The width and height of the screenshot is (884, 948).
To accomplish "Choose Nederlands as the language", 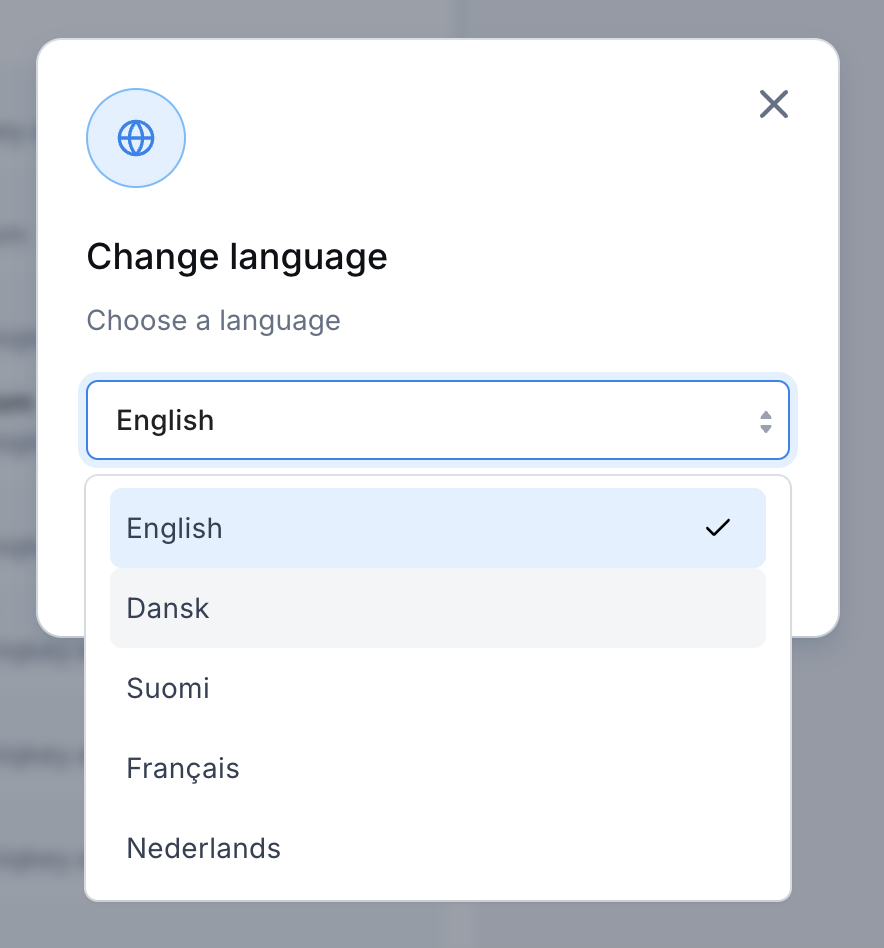I will [438, 848].
